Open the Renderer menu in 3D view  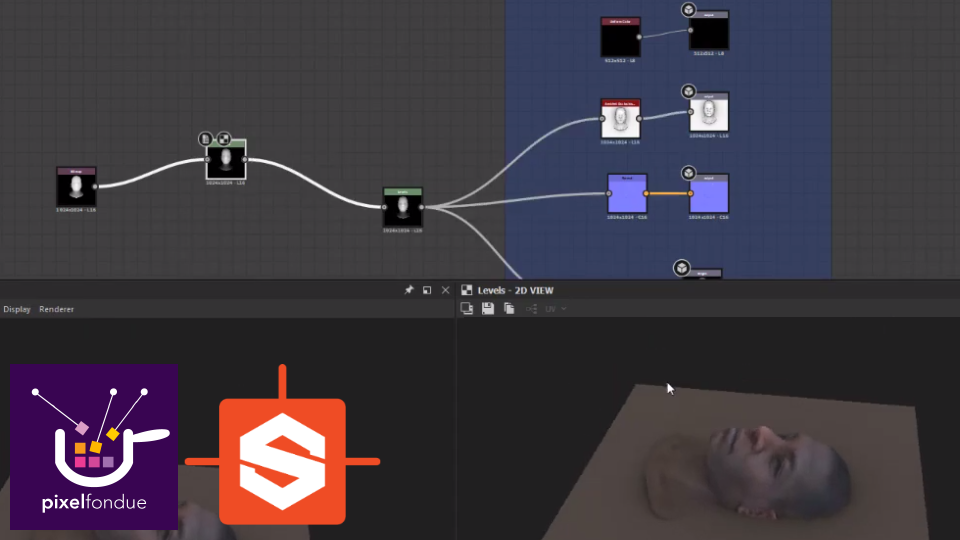(56, 309)
